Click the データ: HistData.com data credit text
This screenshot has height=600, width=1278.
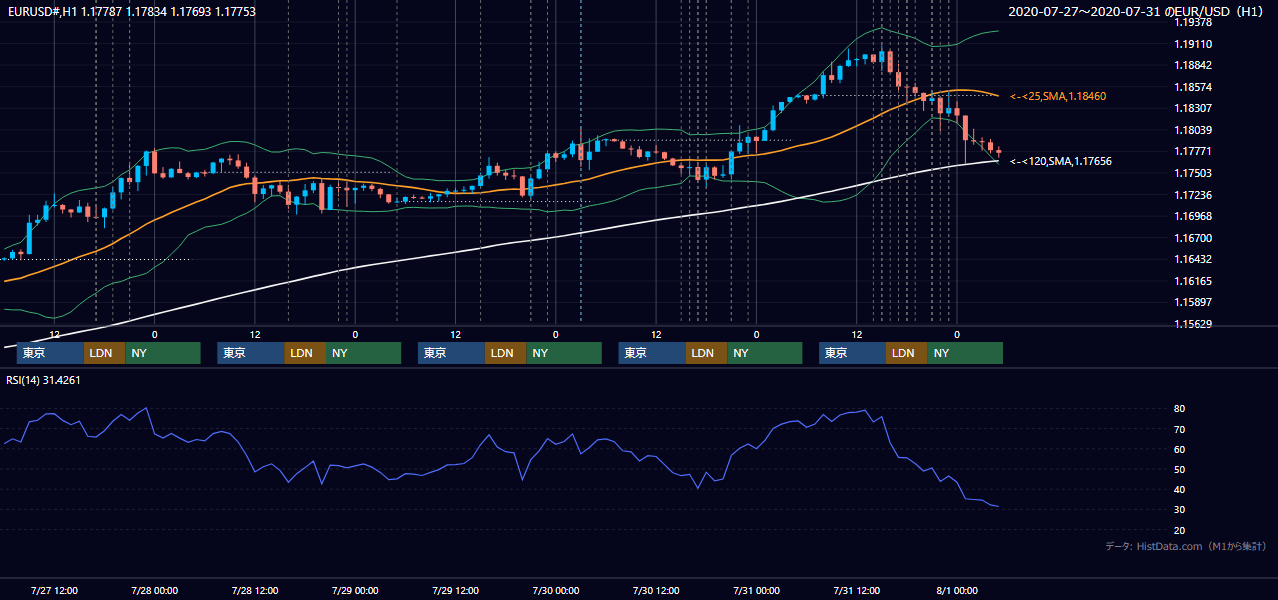(1186, 546)
